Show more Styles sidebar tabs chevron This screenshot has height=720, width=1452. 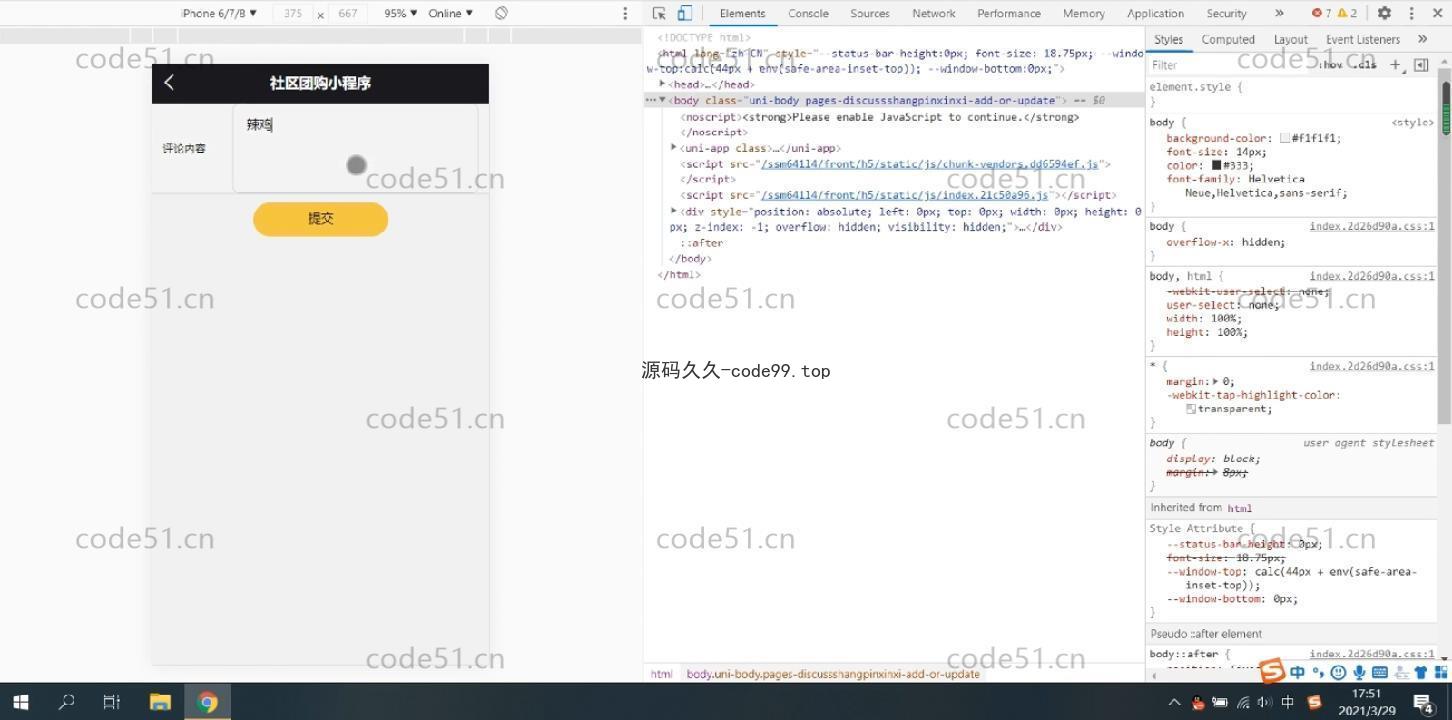[x=1422, y=39]
